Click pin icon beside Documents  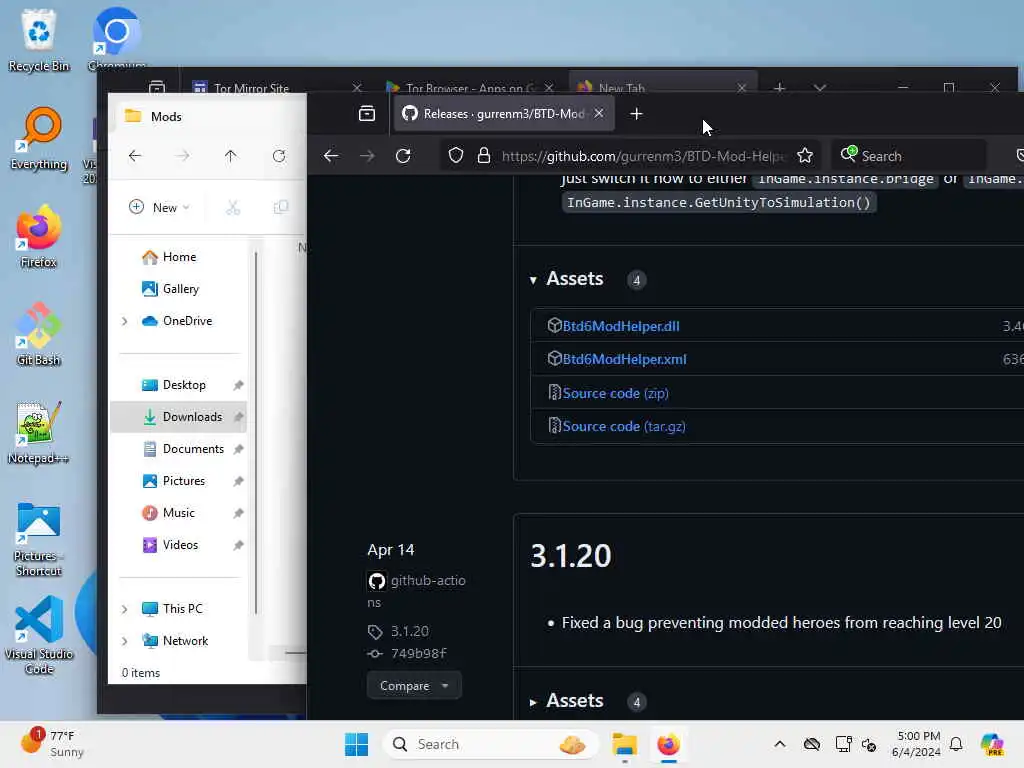pos(238,449)
